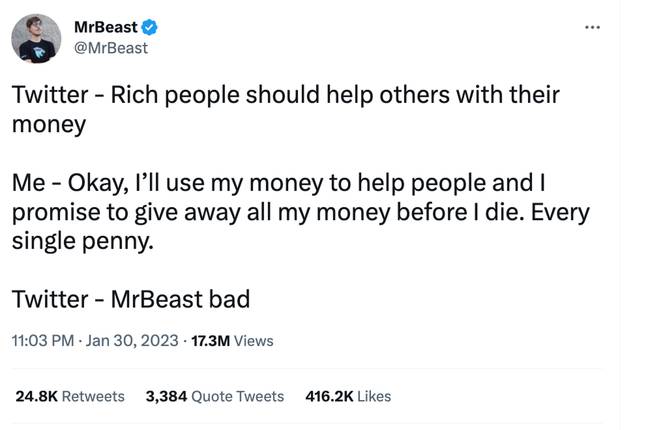Open MrBeast's profile picture avatar
Viewport: 648px width, 430px height.
[36, 38]
